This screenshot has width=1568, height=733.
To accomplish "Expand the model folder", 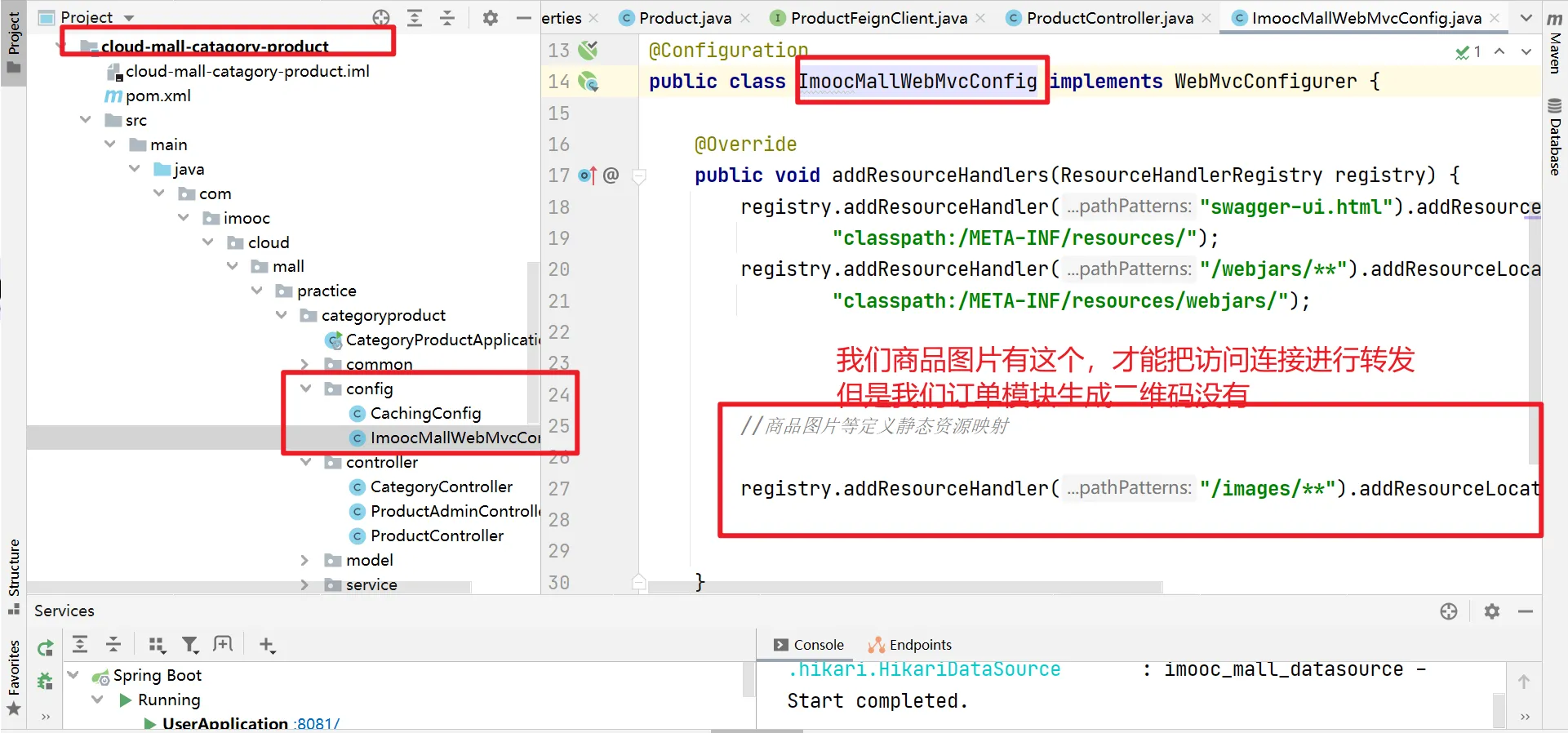I will pos(304,560).
